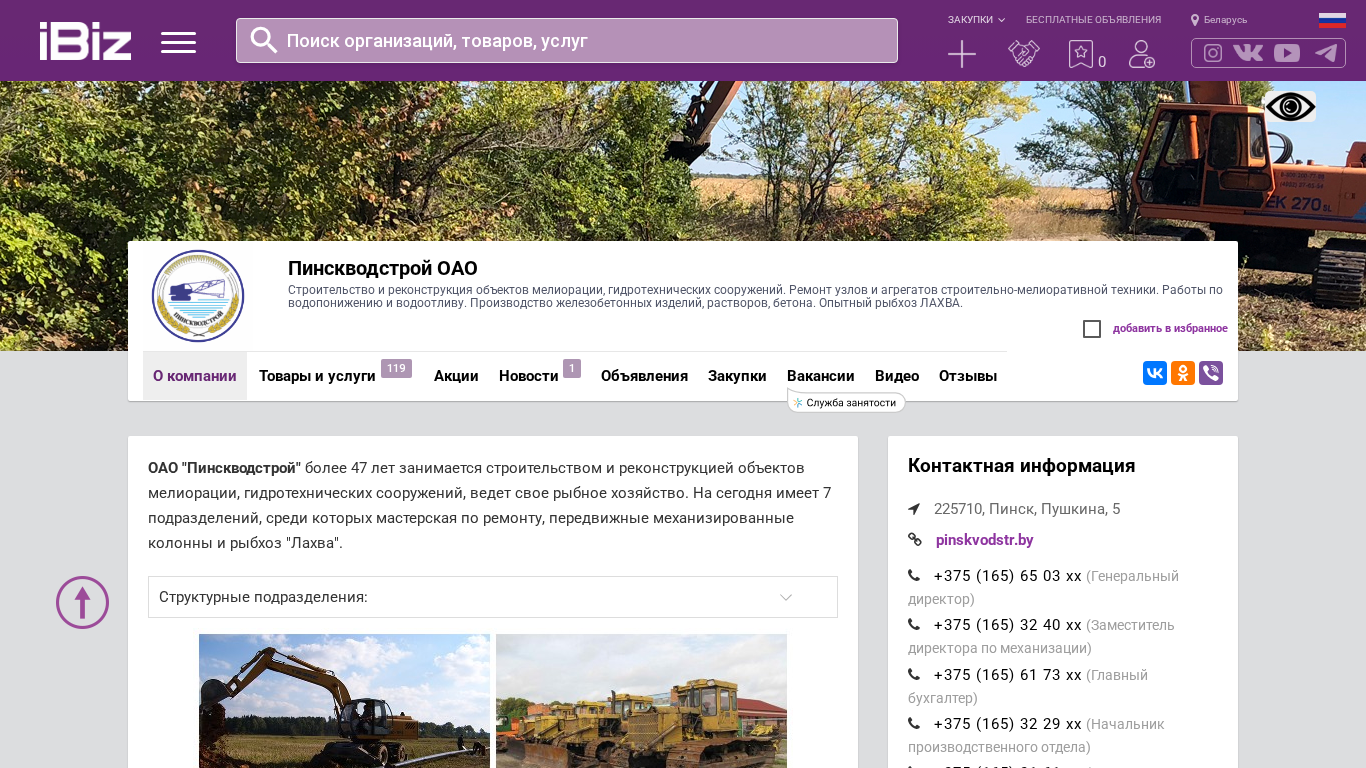Open the handshake partnership icon
The height and width of the screenshot is (768, 1366).
(1023, 54)
